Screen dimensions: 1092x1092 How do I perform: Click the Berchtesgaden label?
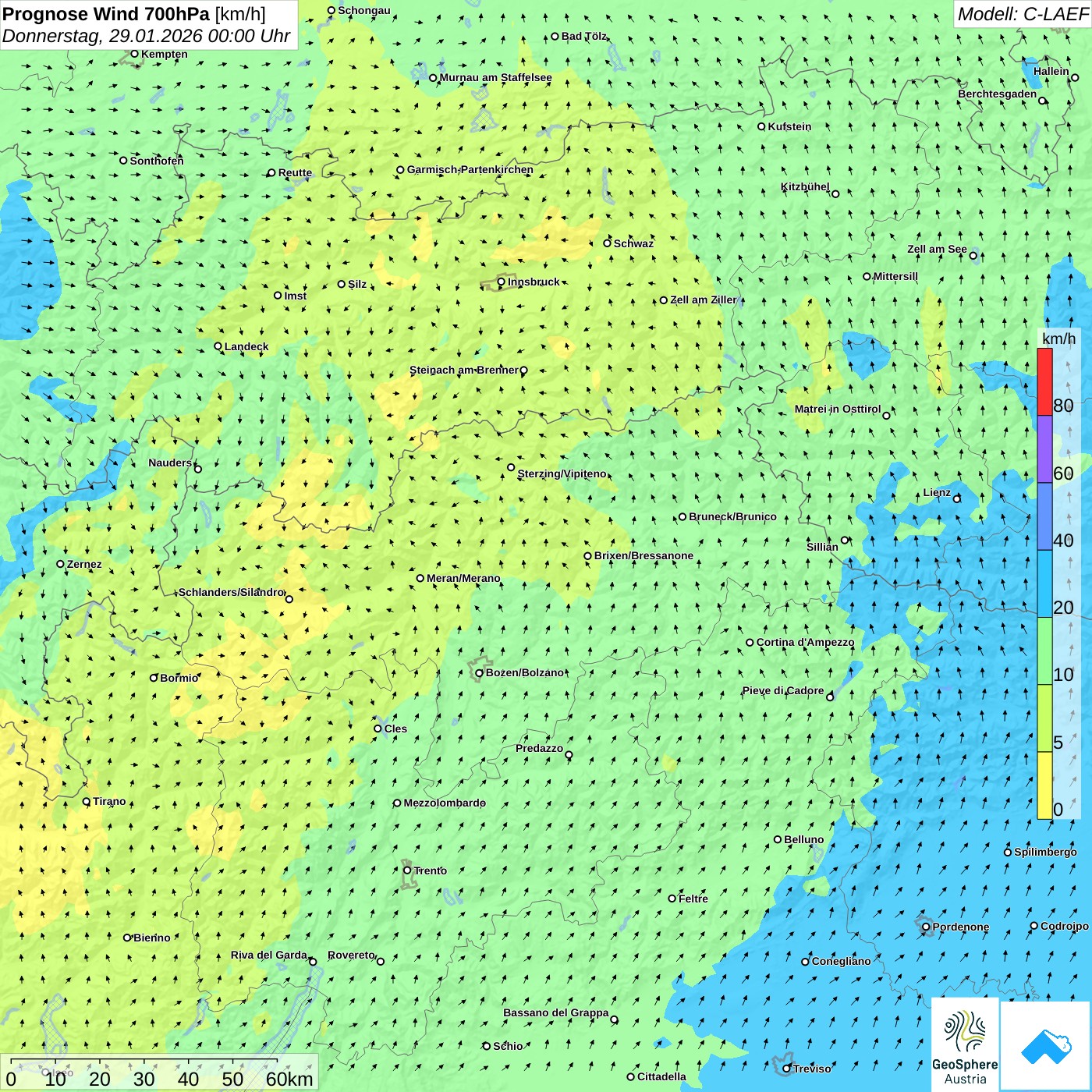coord(998,94)
